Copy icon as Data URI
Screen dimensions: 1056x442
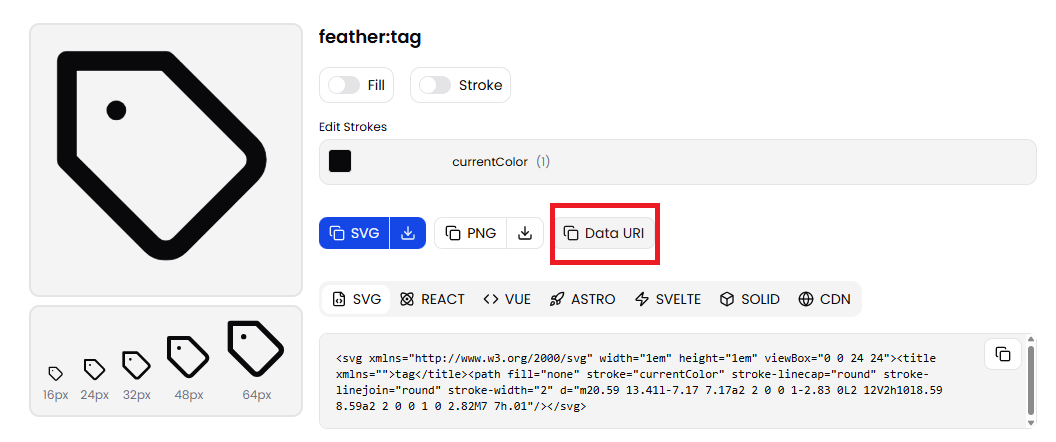604,233
